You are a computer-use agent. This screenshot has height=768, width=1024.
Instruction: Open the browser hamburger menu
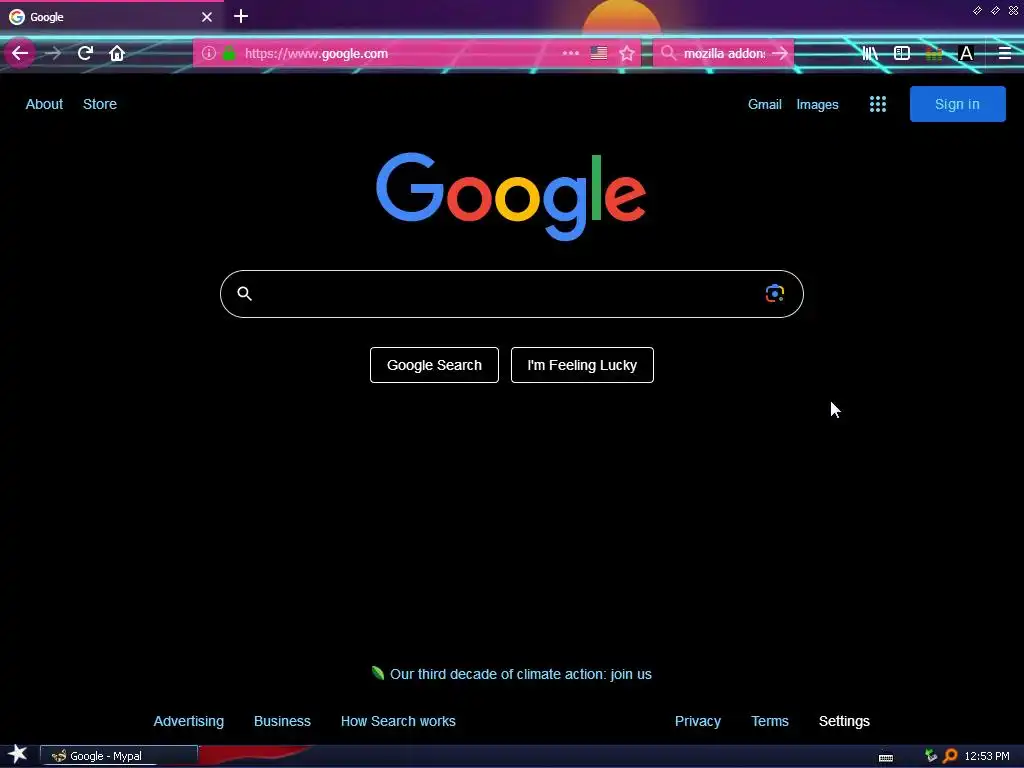click(1004, 53)
